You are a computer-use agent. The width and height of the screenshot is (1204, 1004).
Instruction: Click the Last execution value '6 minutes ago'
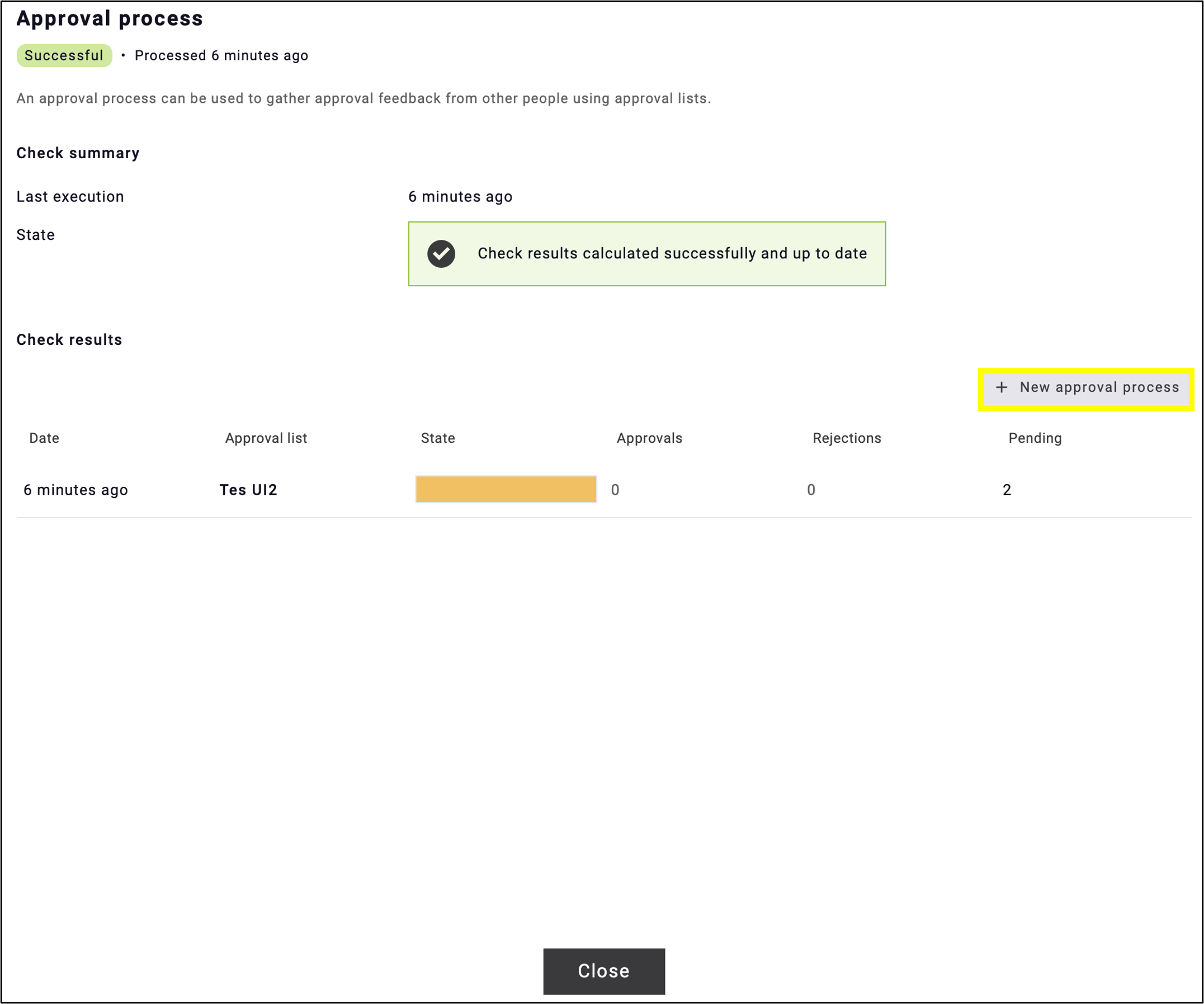(460, 197)
